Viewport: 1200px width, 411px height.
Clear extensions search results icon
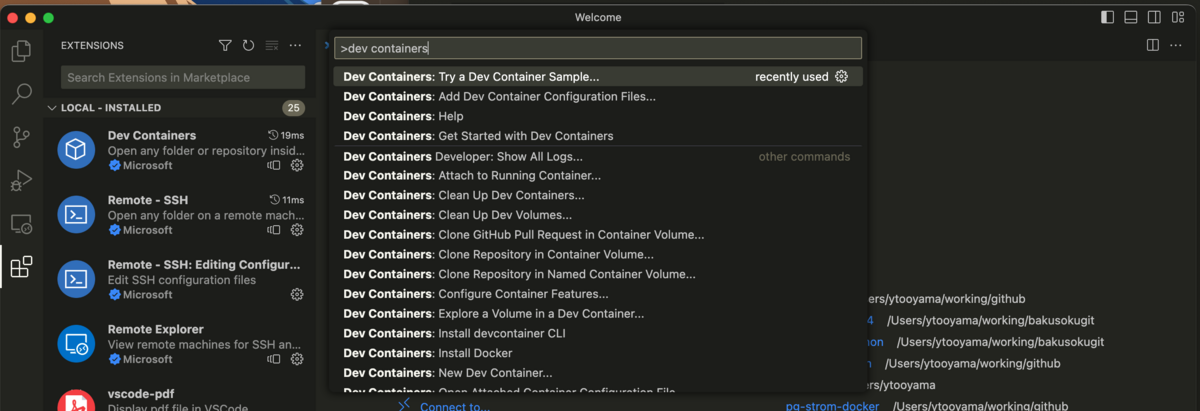tap(272, 45)
